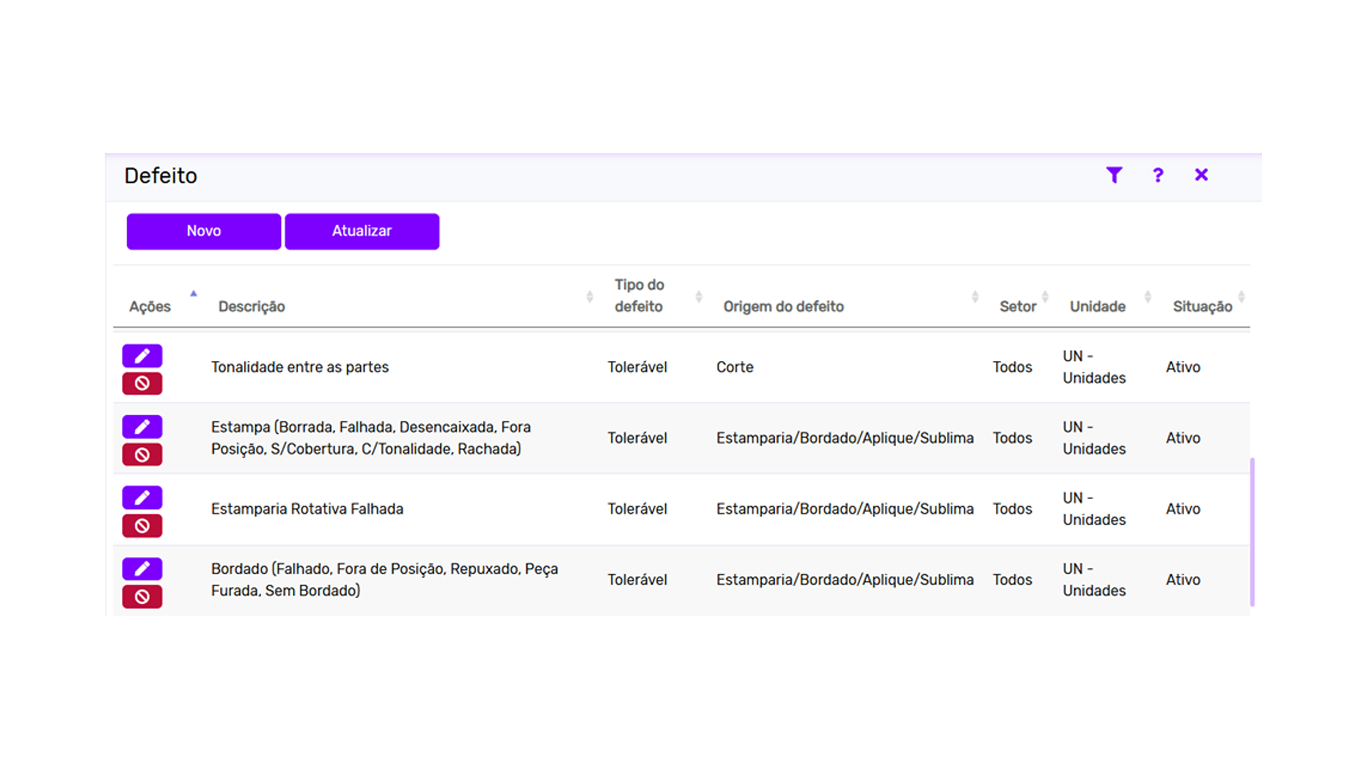The height and width of the screenshot is (768, 1366).
Task: Sort by Tipo do defeito column
Action: pos(639,296)
